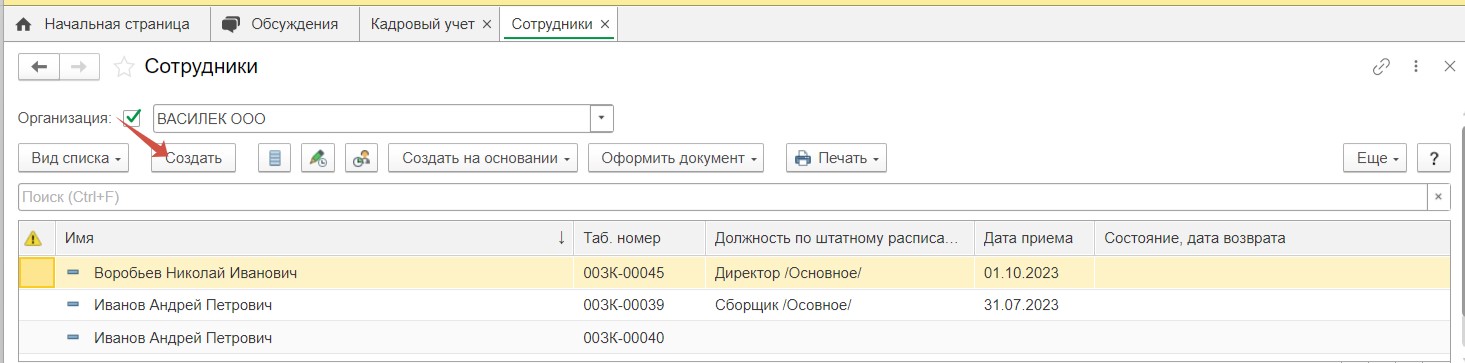Click the Поиск search field
The image size is (1465, 363).
pyautogui.click(x=722, y=197)
